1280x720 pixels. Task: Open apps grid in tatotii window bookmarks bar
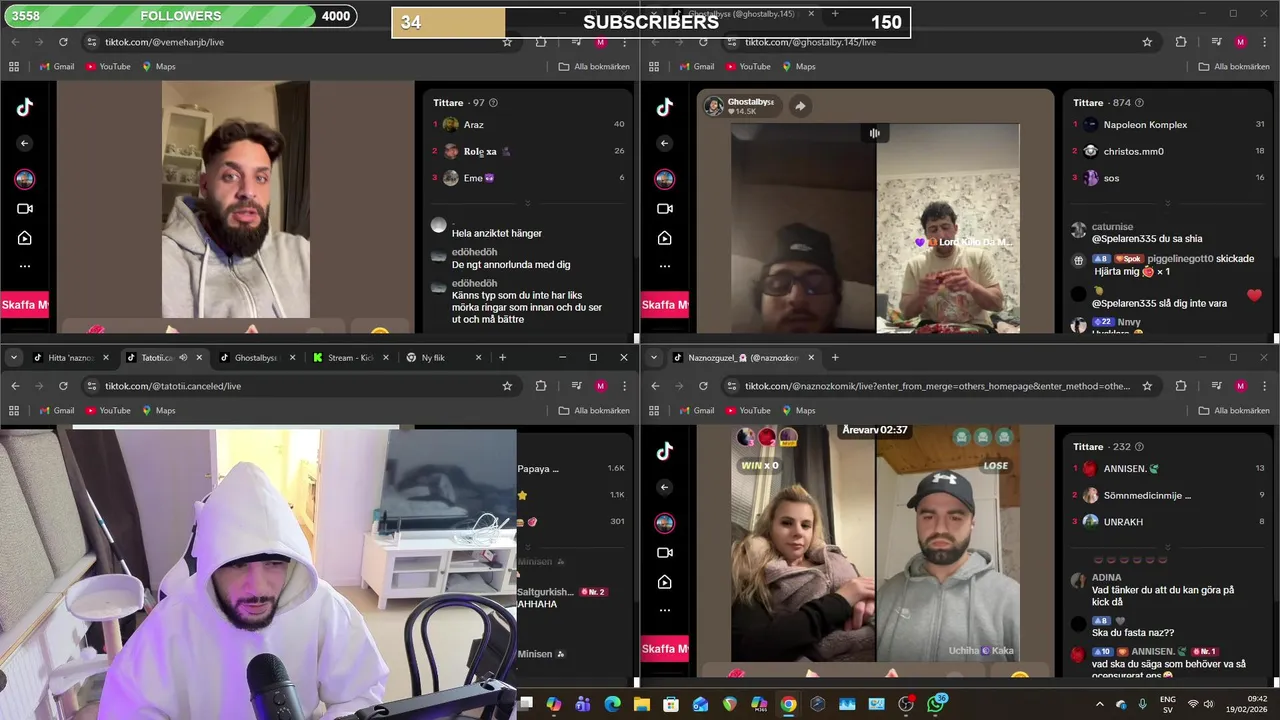[14, 410]
